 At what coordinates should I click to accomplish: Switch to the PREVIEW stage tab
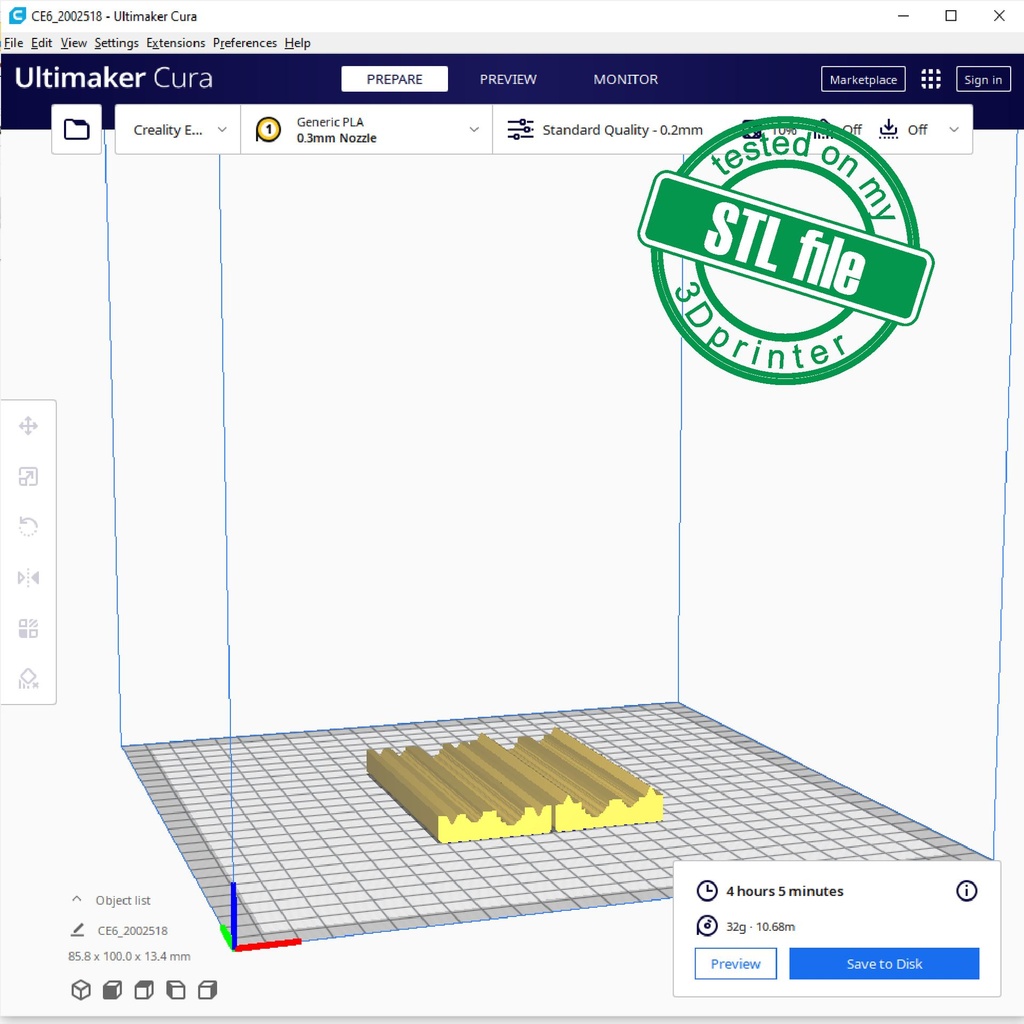point(508,80)
